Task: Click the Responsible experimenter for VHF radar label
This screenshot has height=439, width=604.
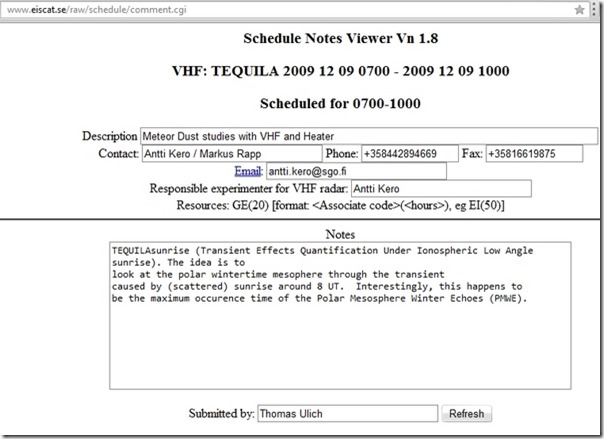Action: 248,188
